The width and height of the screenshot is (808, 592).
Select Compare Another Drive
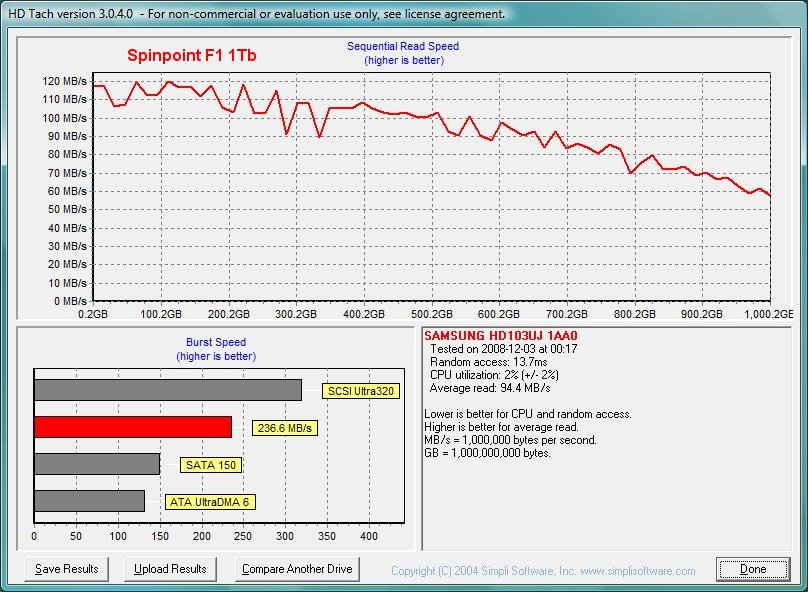(x=297, y=569)
